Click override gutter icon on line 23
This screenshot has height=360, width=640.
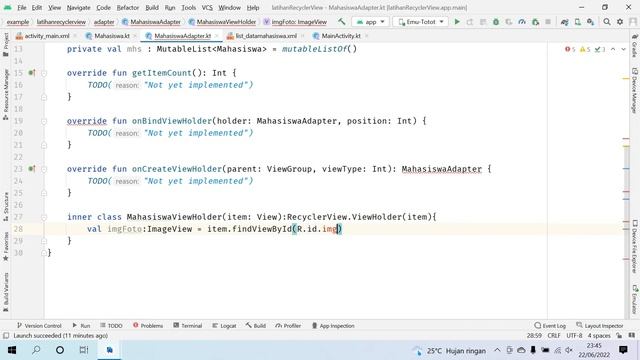(32, 169)
